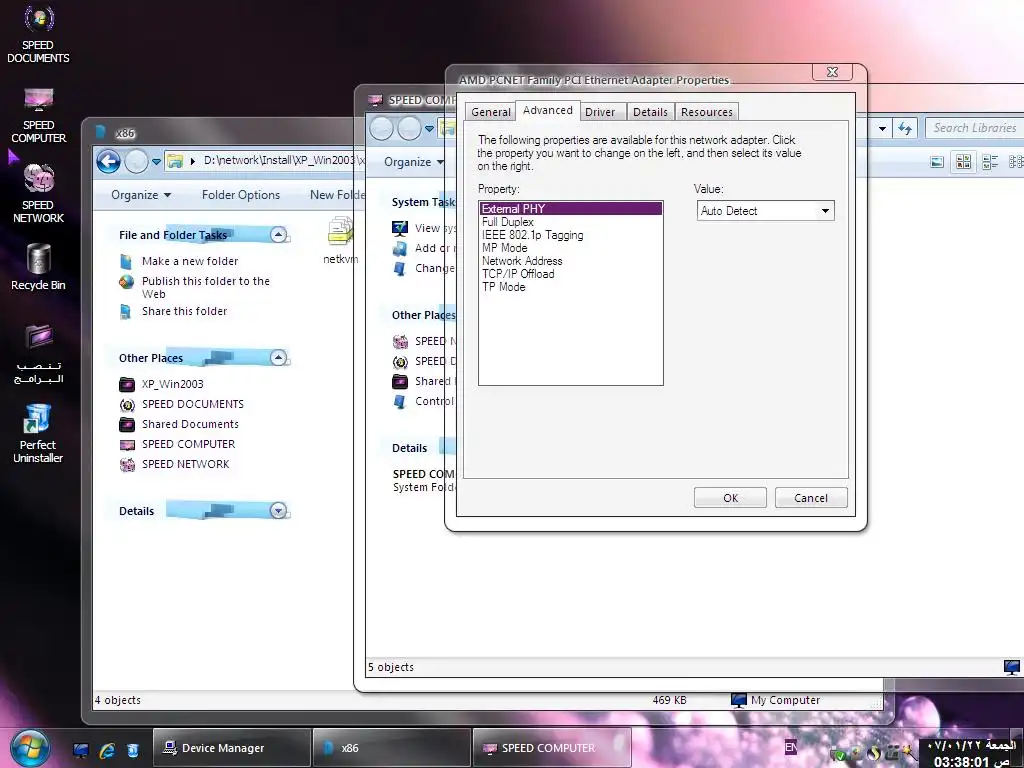Open Organize dropdown in x86 window
Viewport: 1024px width, 768px height.
pos(140,195)
